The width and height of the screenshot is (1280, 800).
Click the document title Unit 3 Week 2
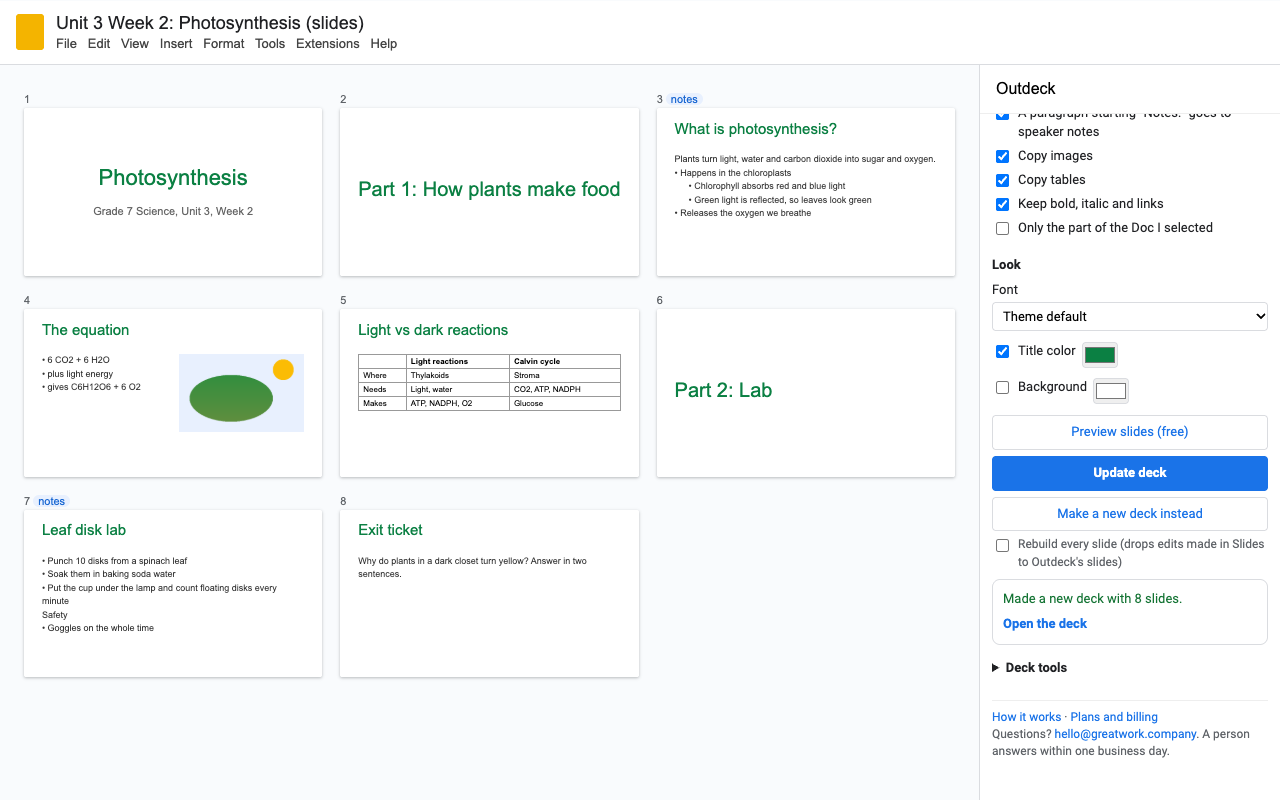210,22
